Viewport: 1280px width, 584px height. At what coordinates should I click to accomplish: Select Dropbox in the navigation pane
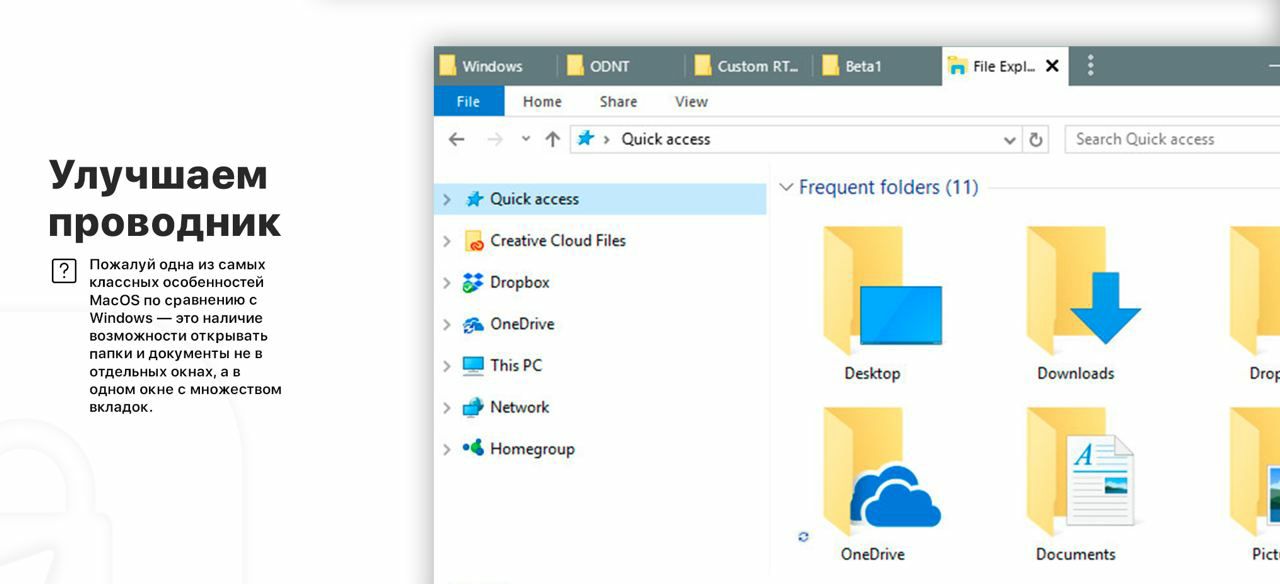520,282
